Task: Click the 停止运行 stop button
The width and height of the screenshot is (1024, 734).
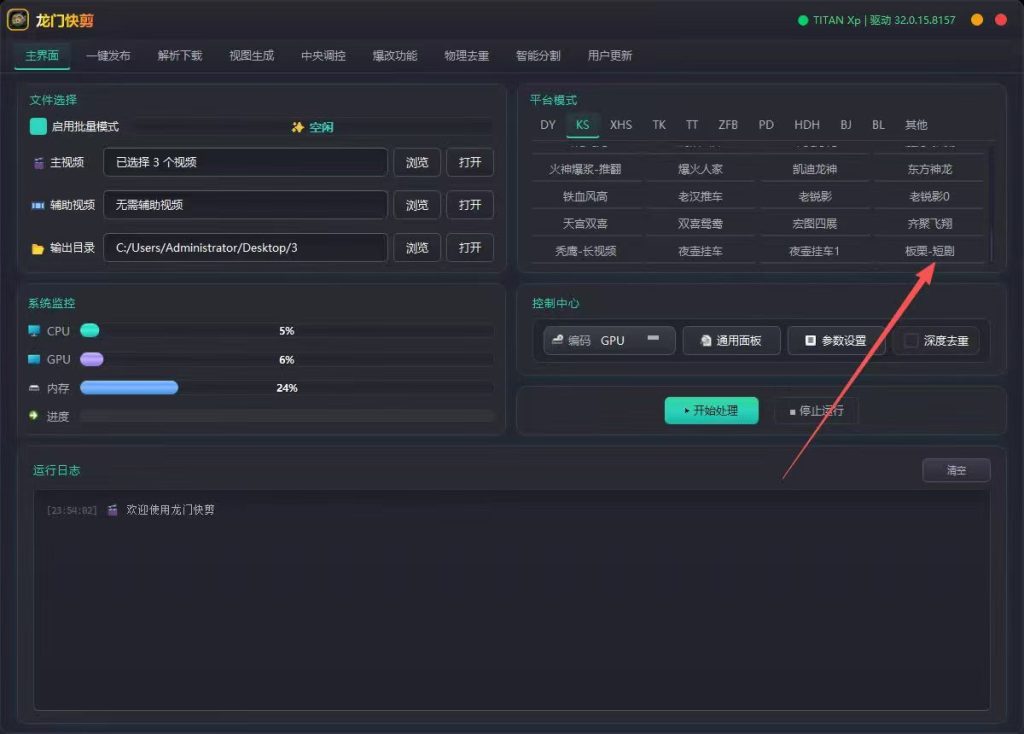Action: 816,411
